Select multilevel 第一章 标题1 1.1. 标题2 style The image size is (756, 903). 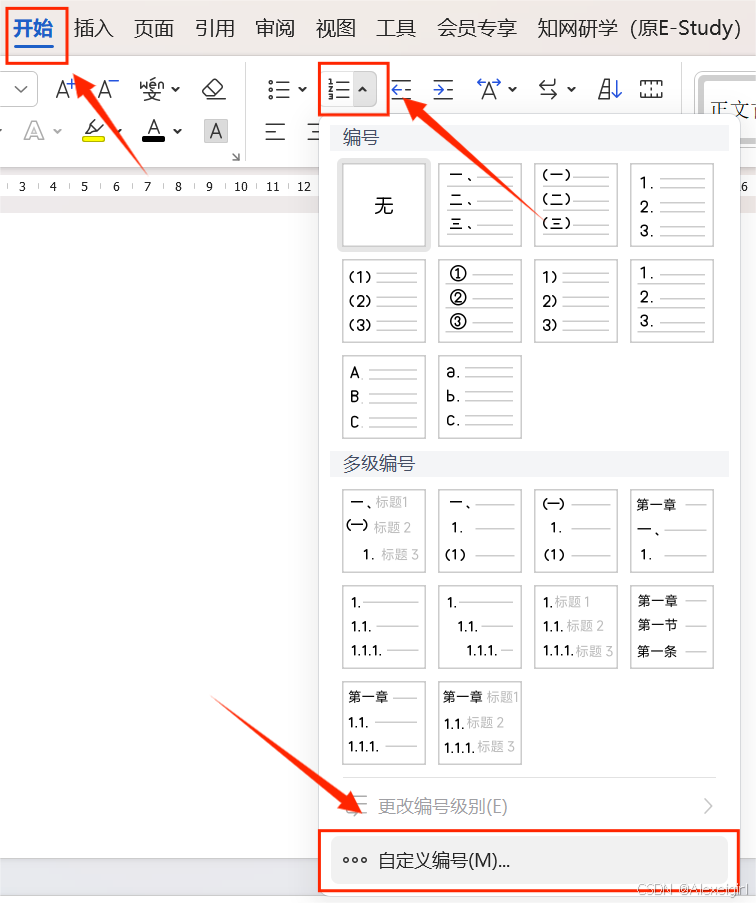pyautogui.click(x=480, y=723)
